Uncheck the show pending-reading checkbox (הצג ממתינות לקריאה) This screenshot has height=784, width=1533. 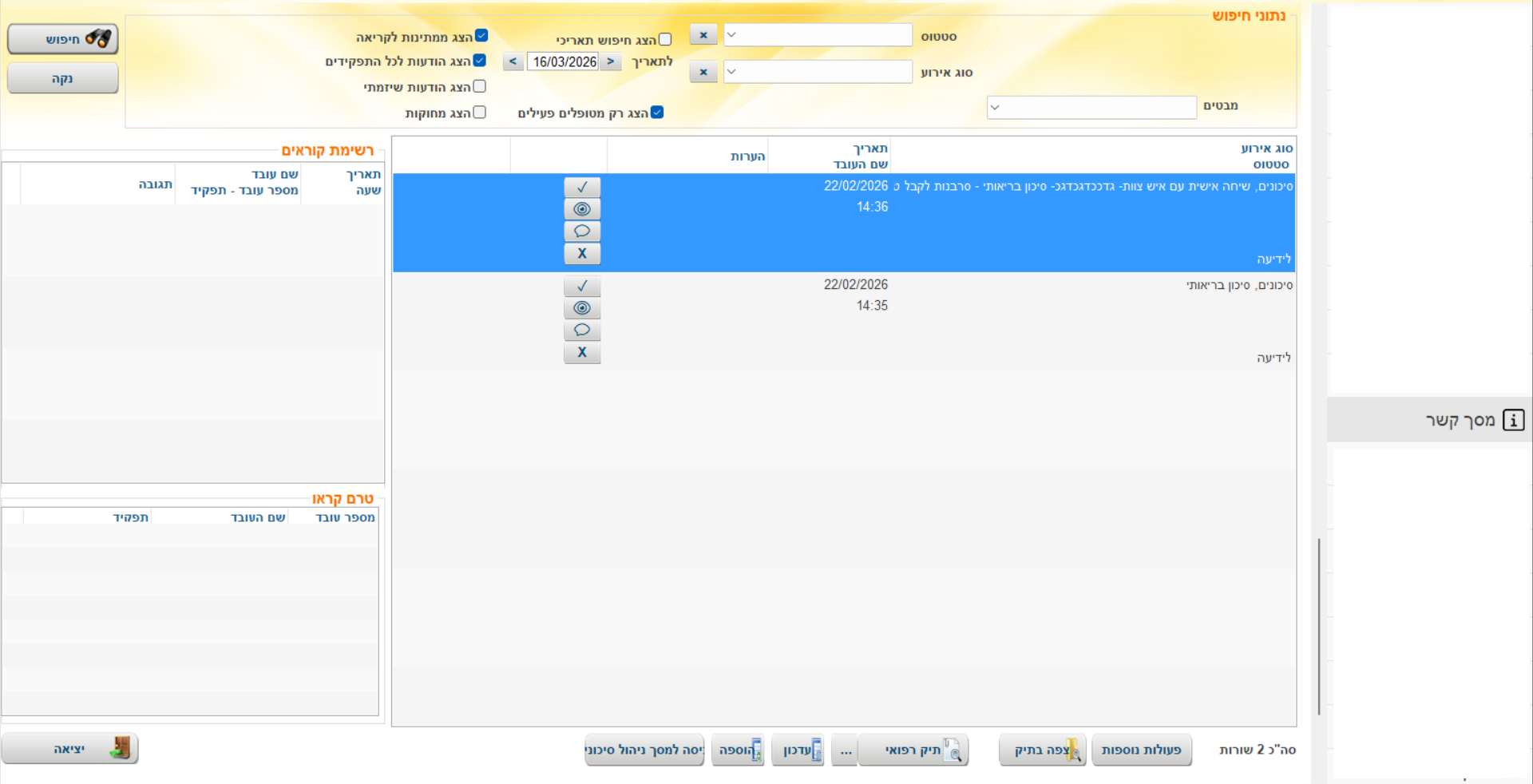pyautogui.click(x=481, y=36)
